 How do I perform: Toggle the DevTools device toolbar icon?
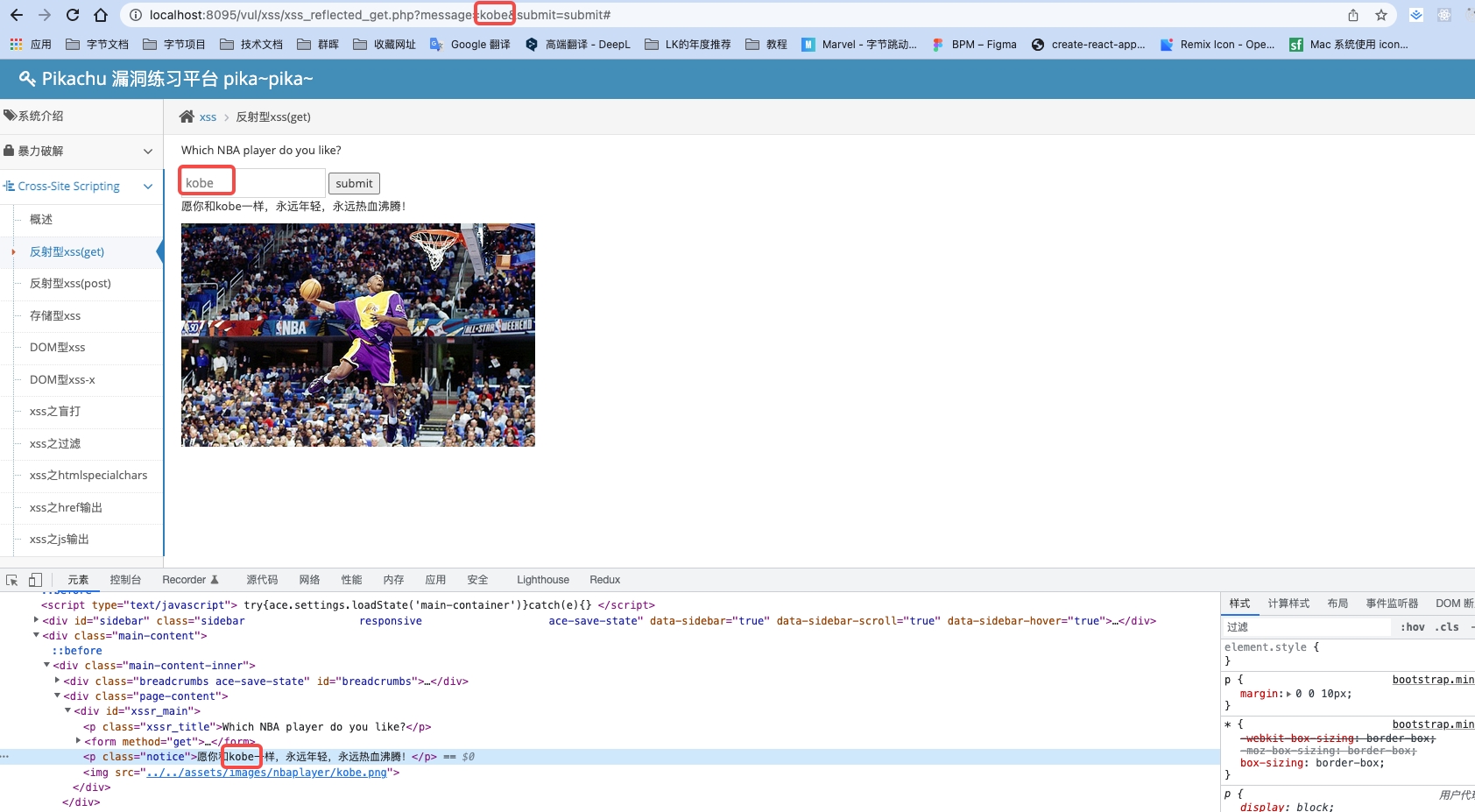(x=35, y=580)
